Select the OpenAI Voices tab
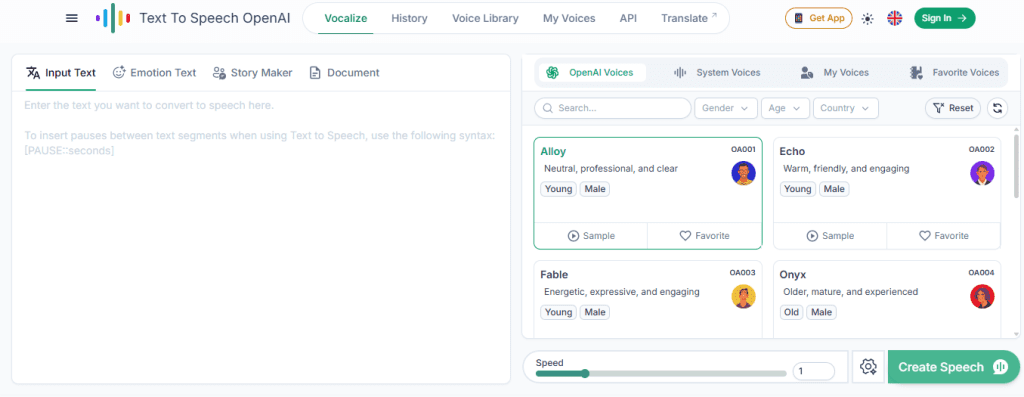The width and height of the screenshot is (1024, 397). pos(591,72)
